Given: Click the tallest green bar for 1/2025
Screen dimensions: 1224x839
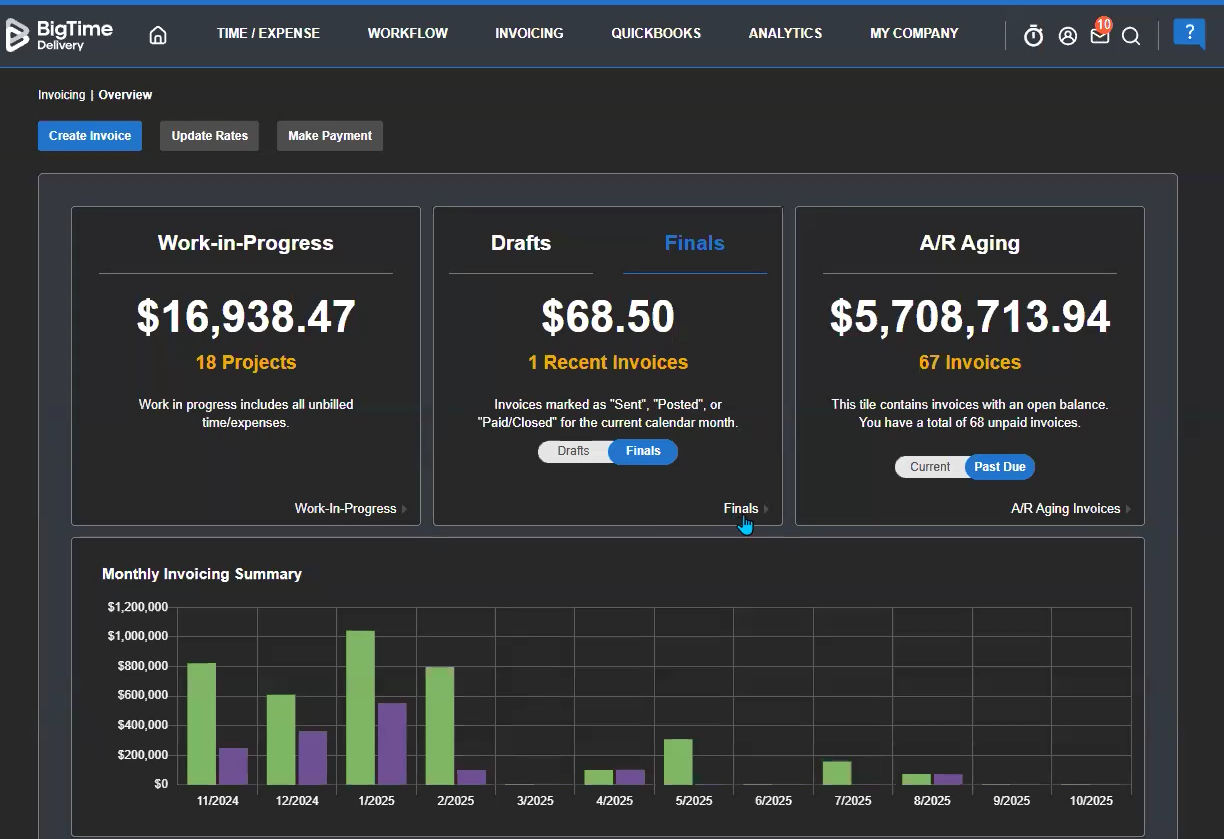Looking at the screenshot, I should [360, 707].
